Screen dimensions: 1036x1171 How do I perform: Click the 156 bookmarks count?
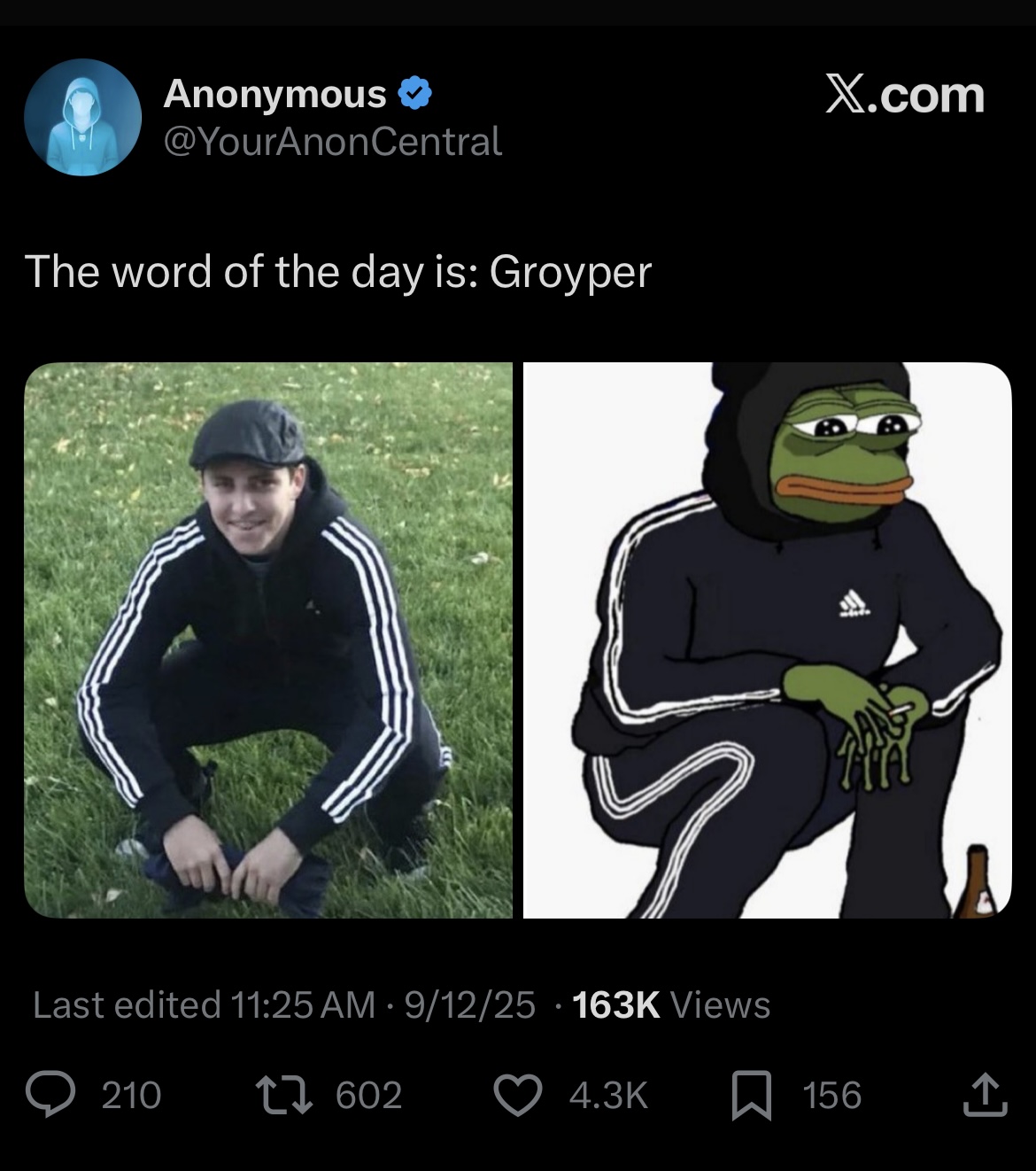tap(831, 1096)
